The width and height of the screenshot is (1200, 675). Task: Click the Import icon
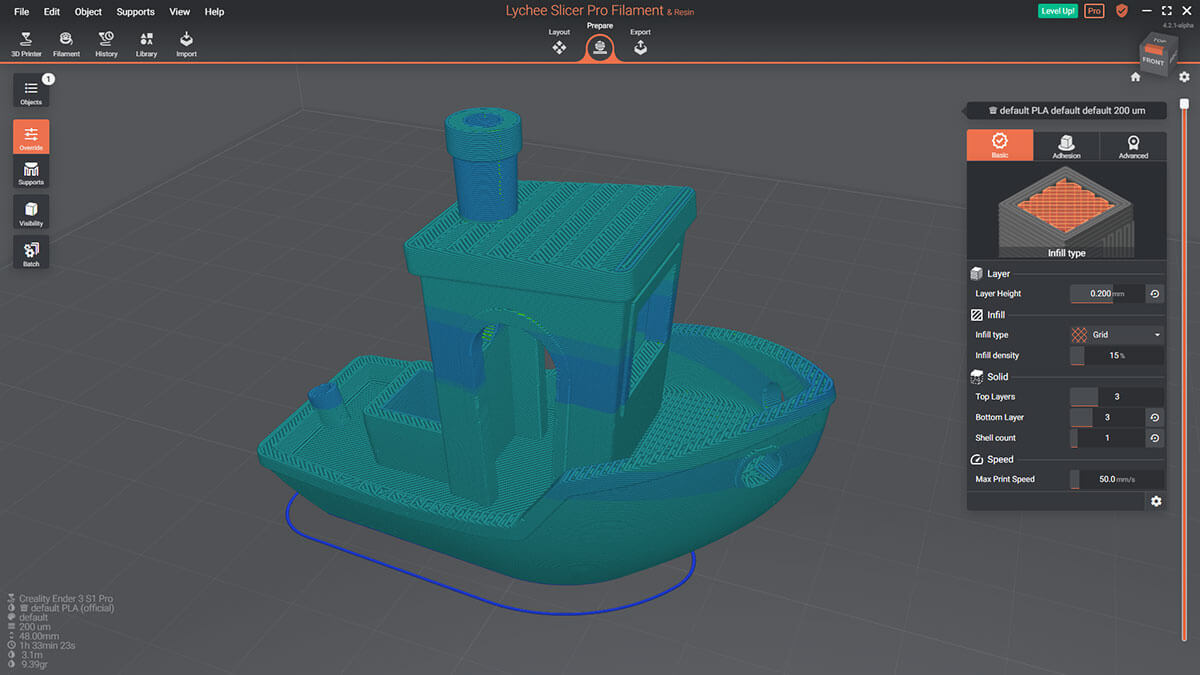pos(186,42)
